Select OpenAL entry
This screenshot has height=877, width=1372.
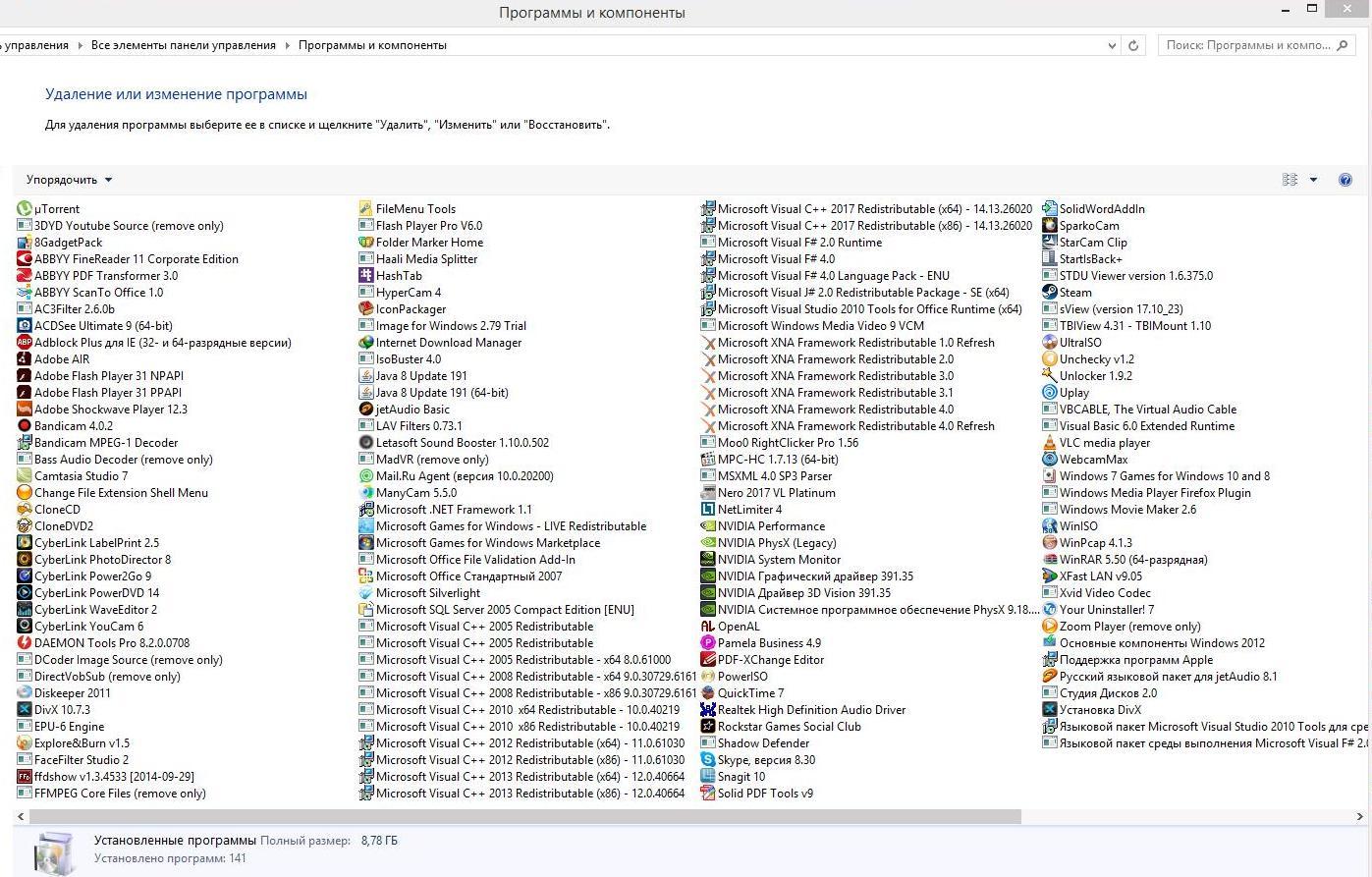tap(731, 626)
